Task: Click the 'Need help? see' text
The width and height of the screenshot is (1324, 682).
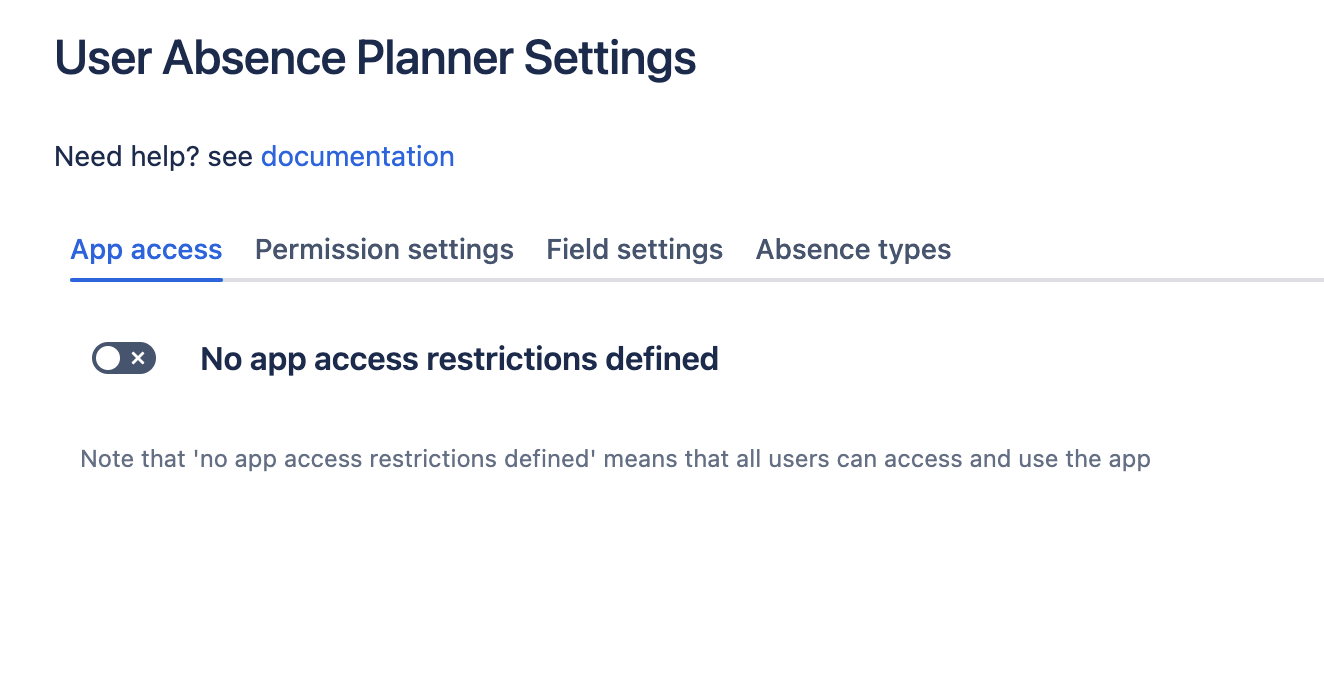Action: pos(153,157)
